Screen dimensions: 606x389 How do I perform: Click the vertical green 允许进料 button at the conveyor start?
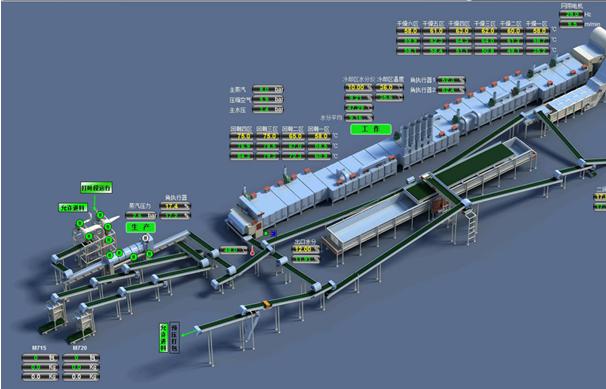click(164, 337)
